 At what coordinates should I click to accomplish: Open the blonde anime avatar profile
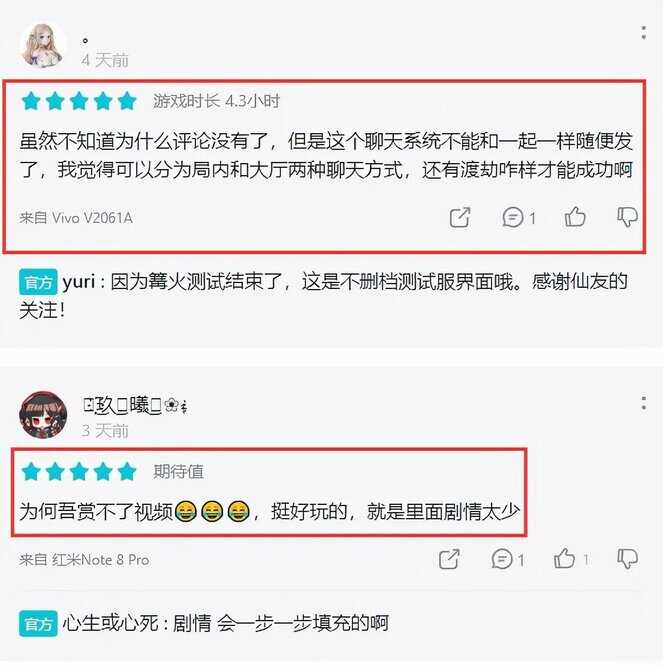(x=43, y=46)
